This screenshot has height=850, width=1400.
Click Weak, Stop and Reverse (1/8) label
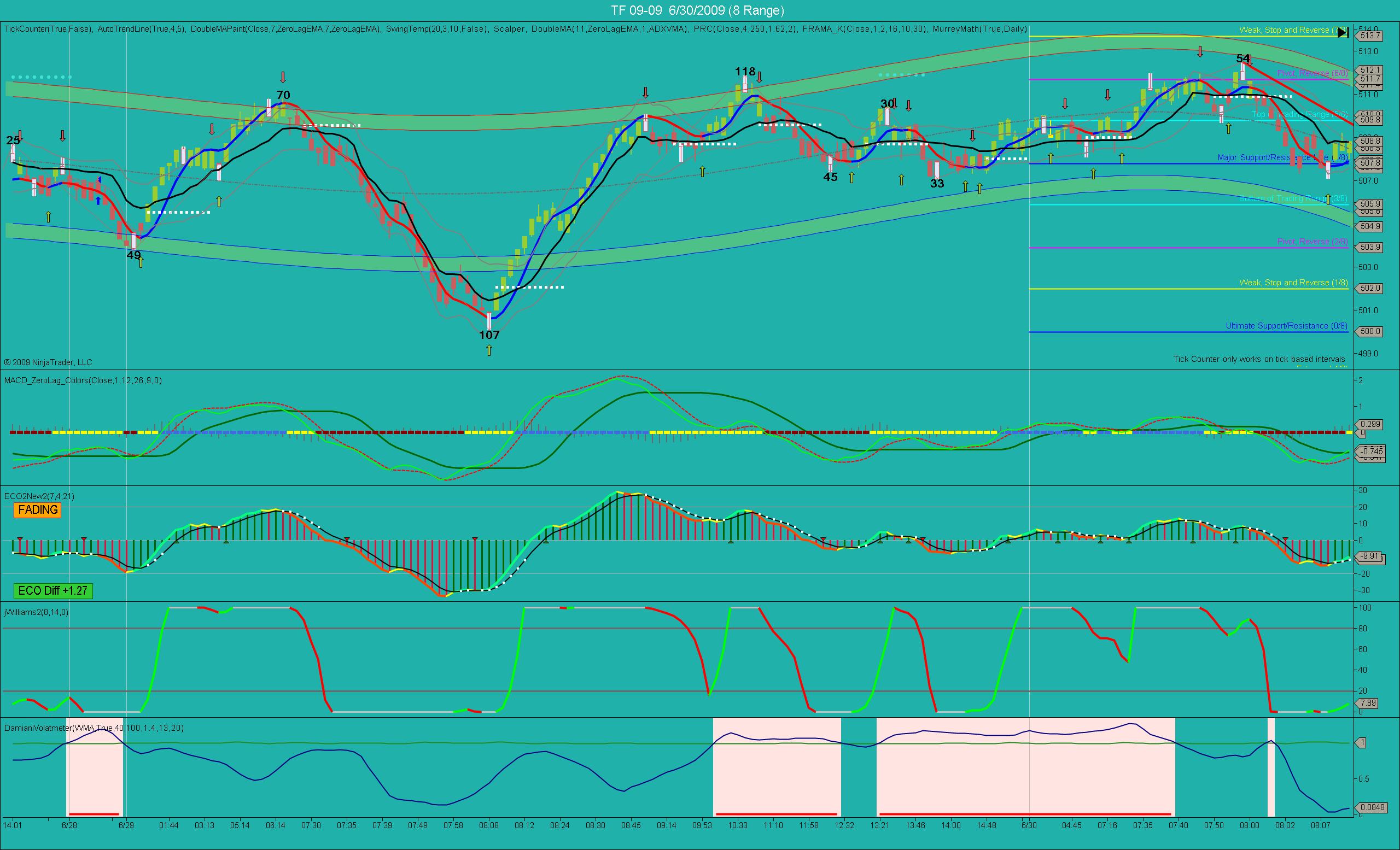coord(1293,283)
